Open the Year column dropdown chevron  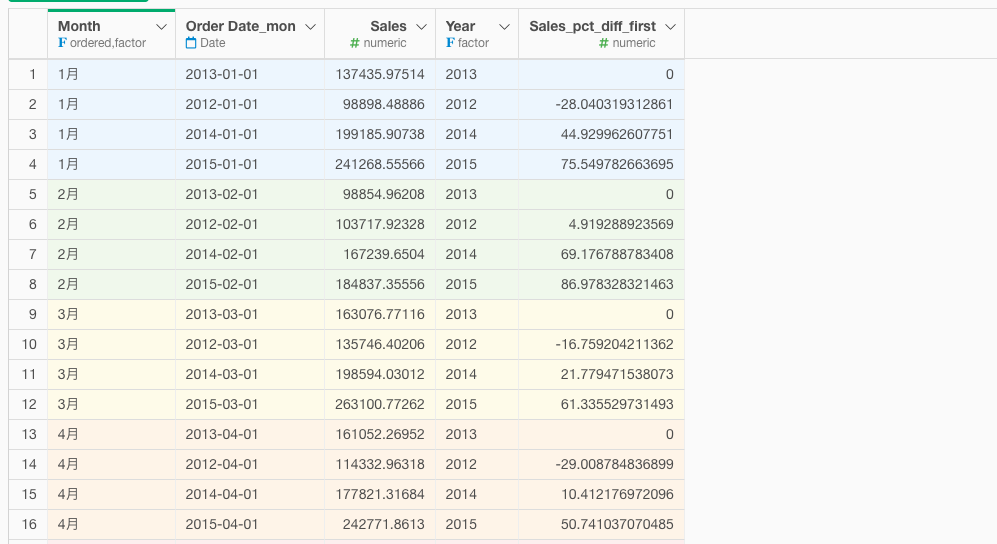504,27
